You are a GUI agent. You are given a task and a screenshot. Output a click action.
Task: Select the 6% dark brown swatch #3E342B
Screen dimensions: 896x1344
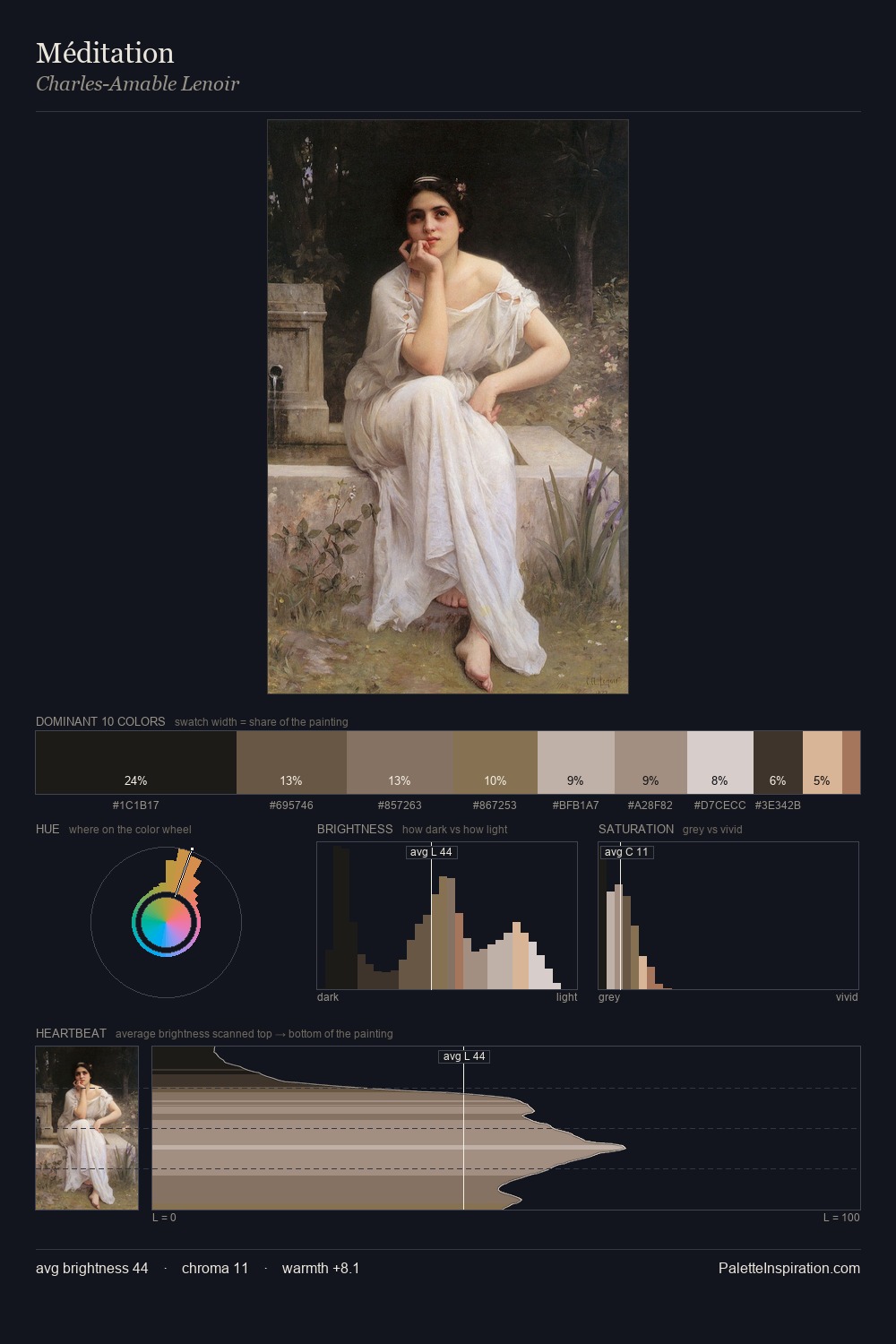778,762
